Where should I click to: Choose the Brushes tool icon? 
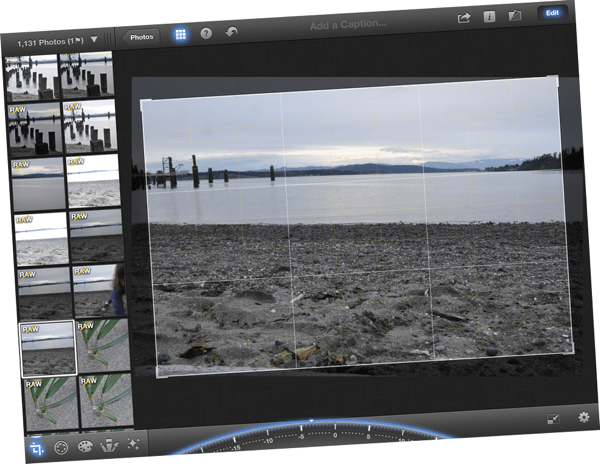[x=108, y=445]
